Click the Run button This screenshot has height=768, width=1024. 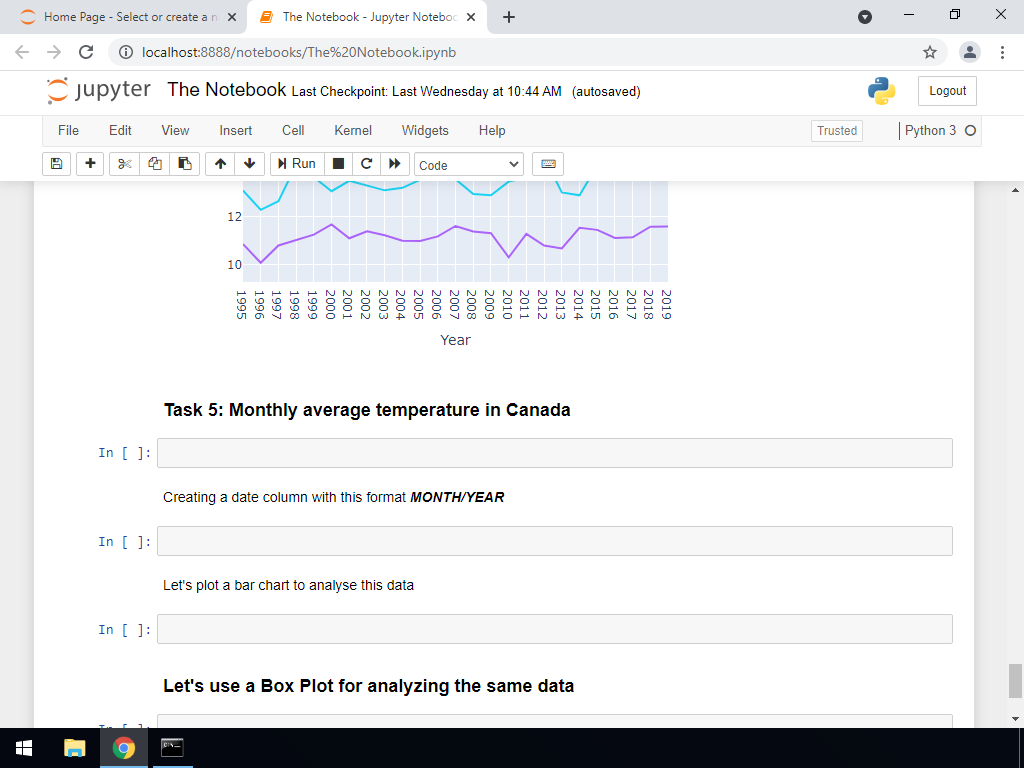[x=297, y=164]
